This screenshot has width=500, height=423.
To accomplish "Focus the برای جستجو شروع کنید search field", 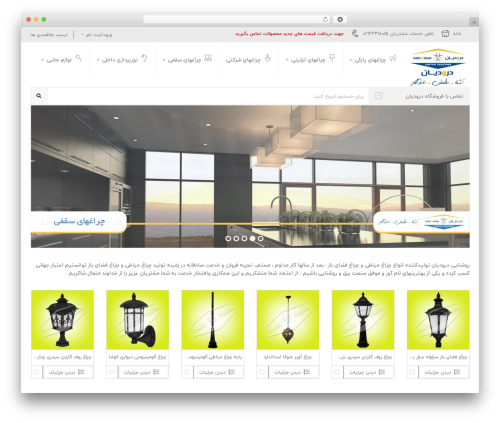I will (x=208, y=96).
